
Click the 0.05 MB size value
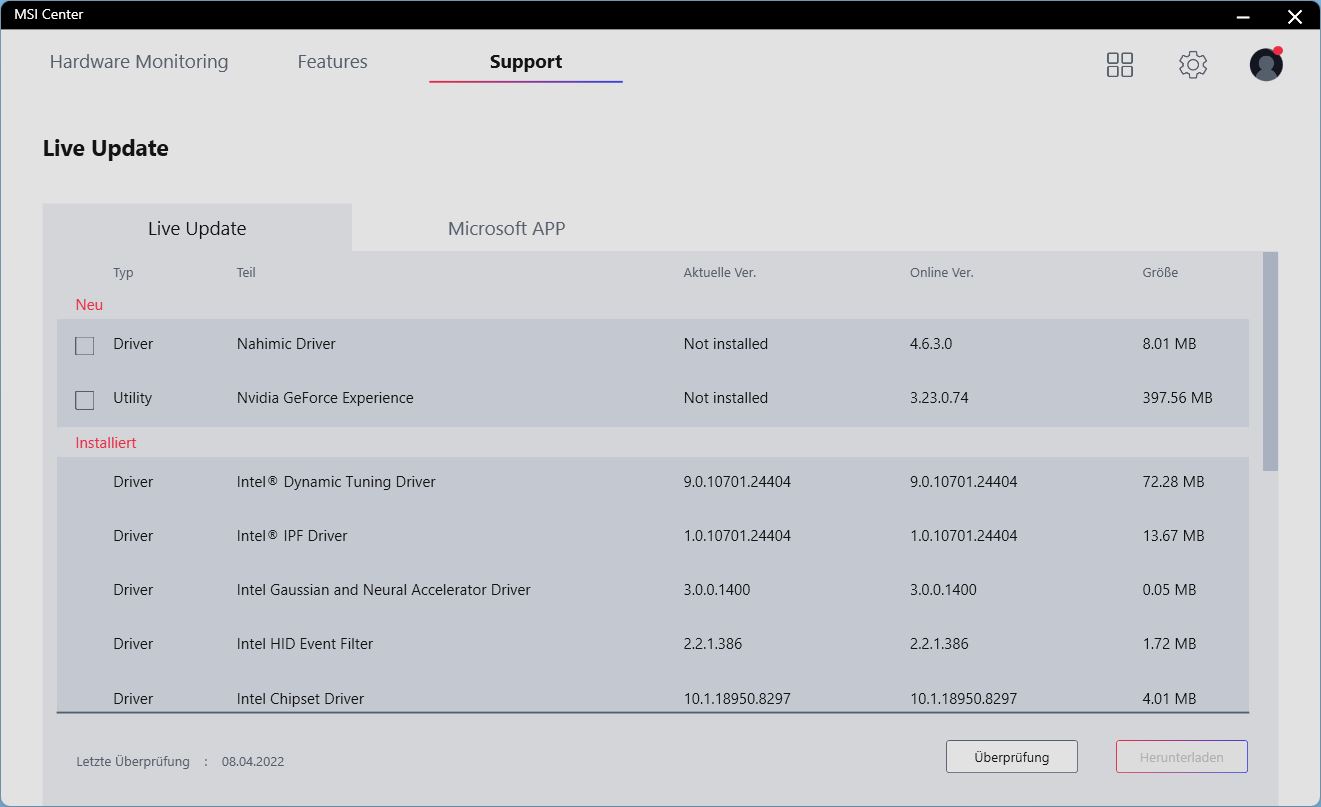(1169, 590)
